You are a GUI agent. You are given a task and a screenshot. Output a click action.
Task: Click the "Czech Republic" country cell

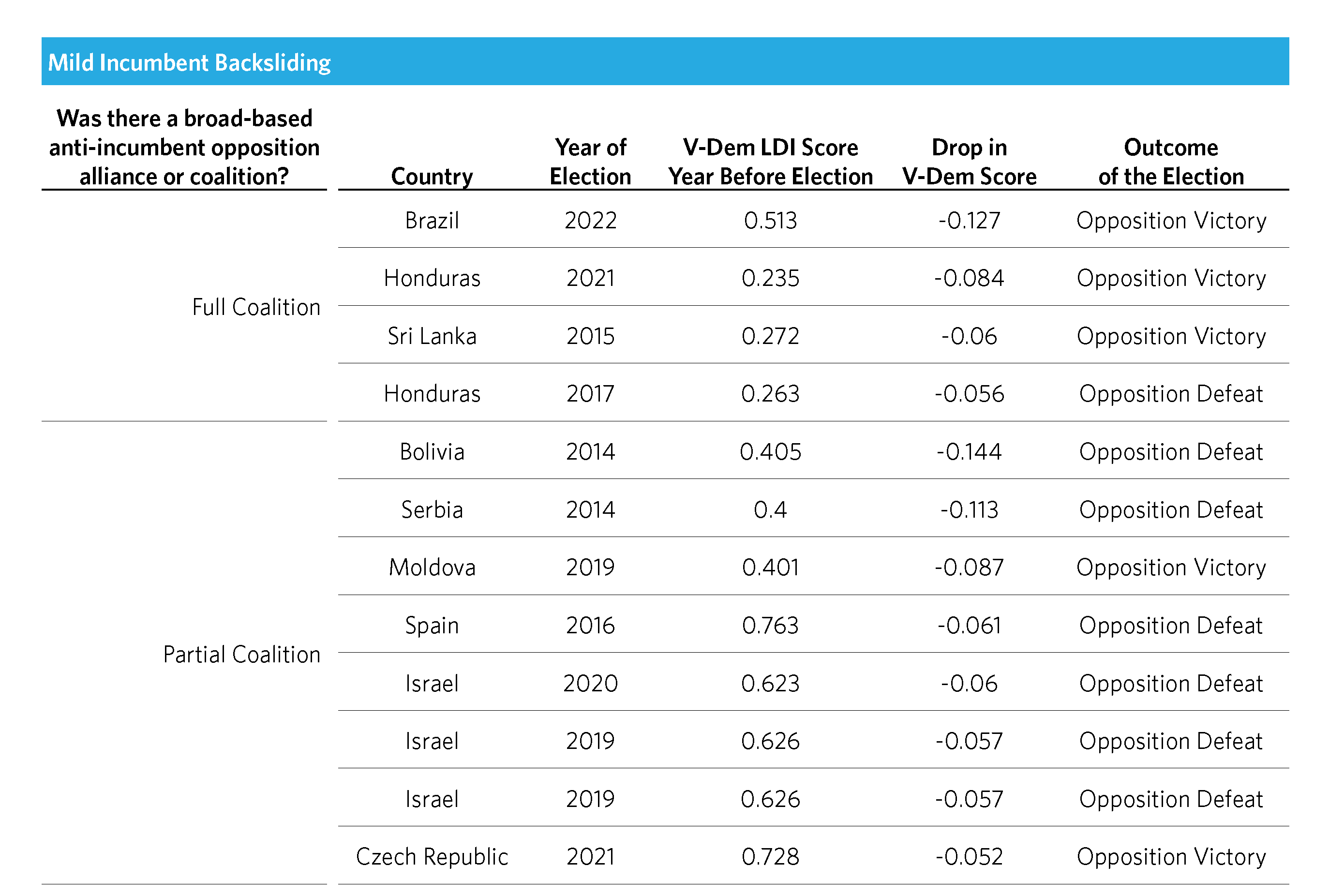pyautogui.click(x=432, y=857)
